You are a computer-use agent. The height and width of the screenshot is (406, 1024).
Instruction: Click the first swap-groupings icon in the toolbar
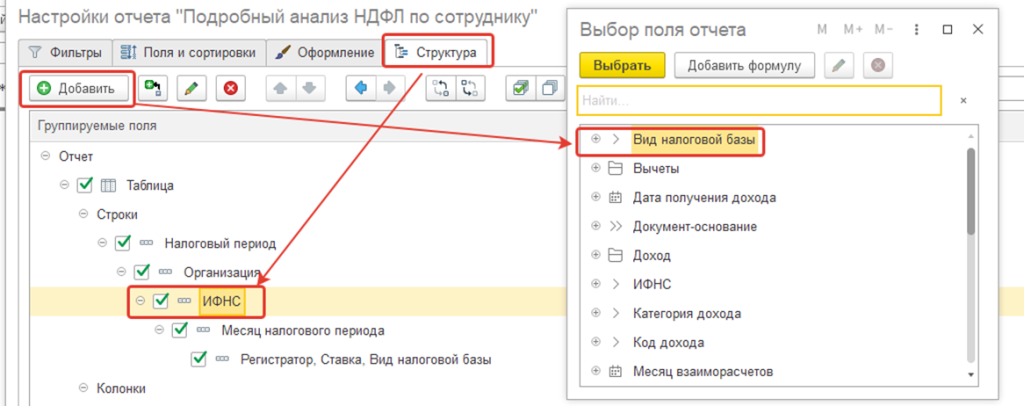(441, 89)
